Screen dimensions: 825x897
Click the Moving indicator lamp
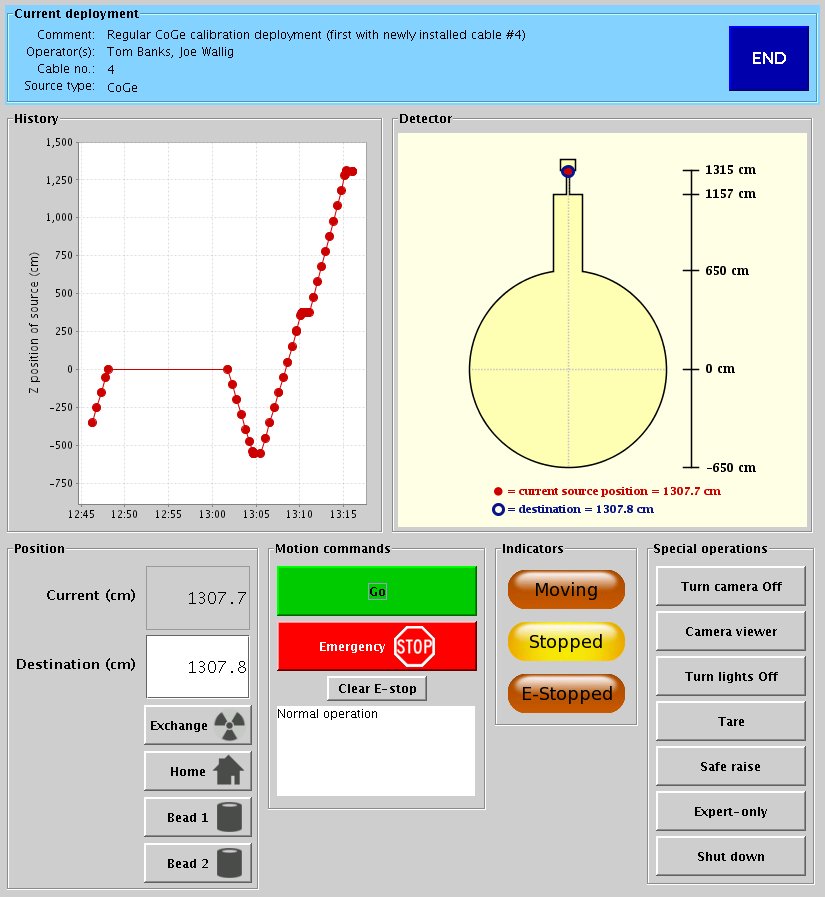coord(566,590)
